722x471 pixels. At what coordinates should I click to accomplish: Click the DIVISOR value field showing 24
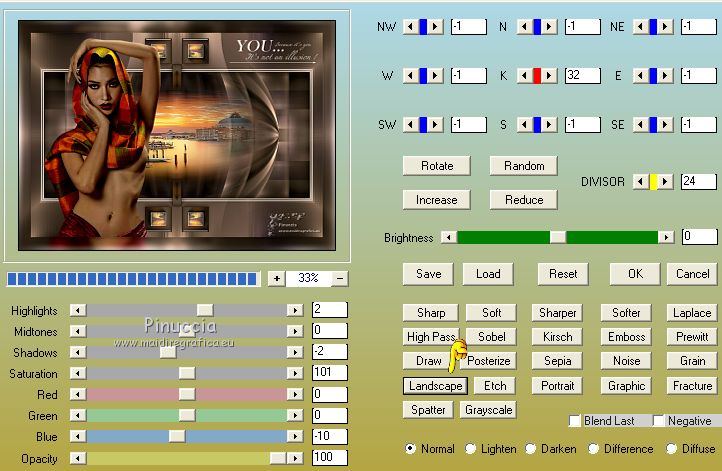tap(699, 181)
